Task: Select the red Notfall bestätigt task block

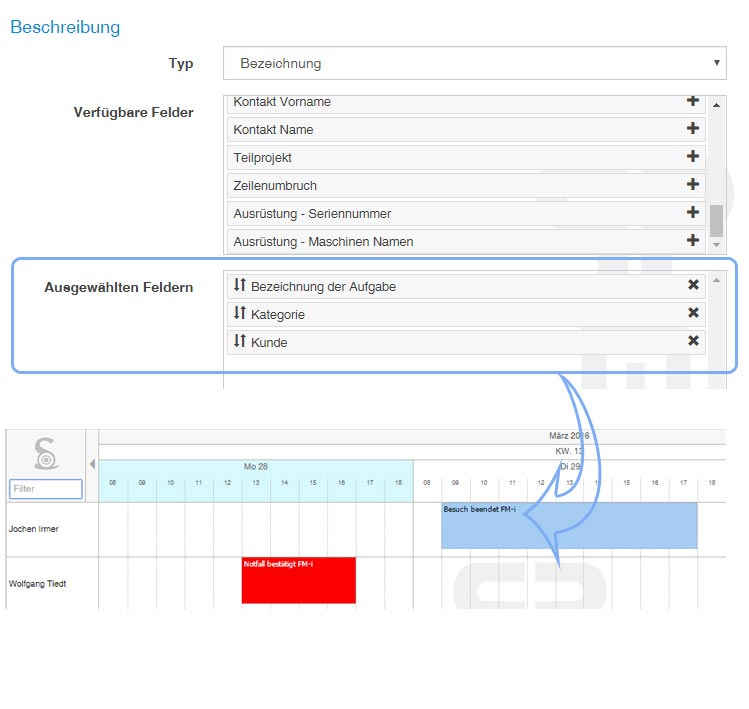Action: pyautogui.click(x=298, y=581)
